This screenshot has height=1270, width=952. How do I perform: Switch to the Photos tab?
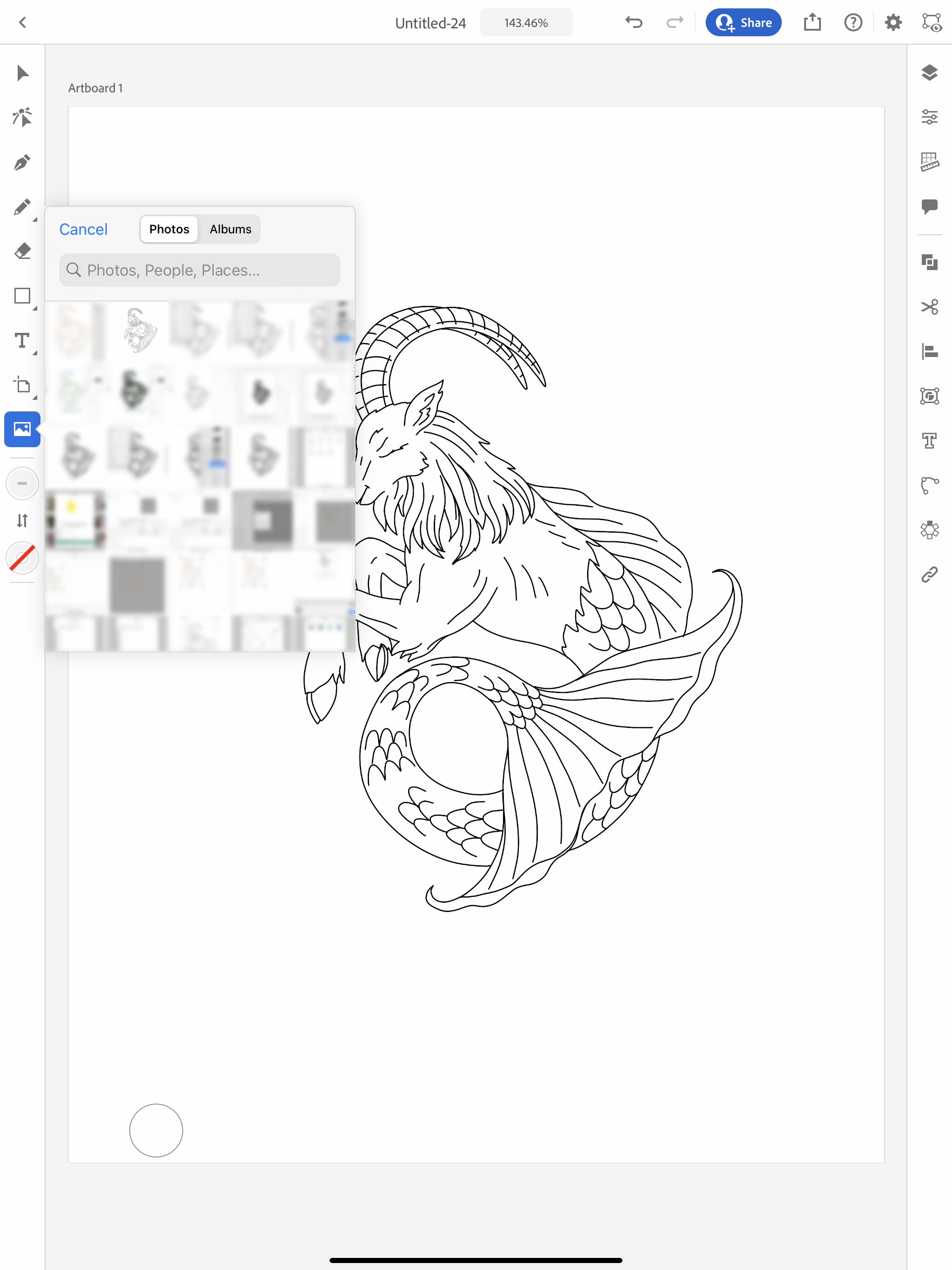point(169,229)
